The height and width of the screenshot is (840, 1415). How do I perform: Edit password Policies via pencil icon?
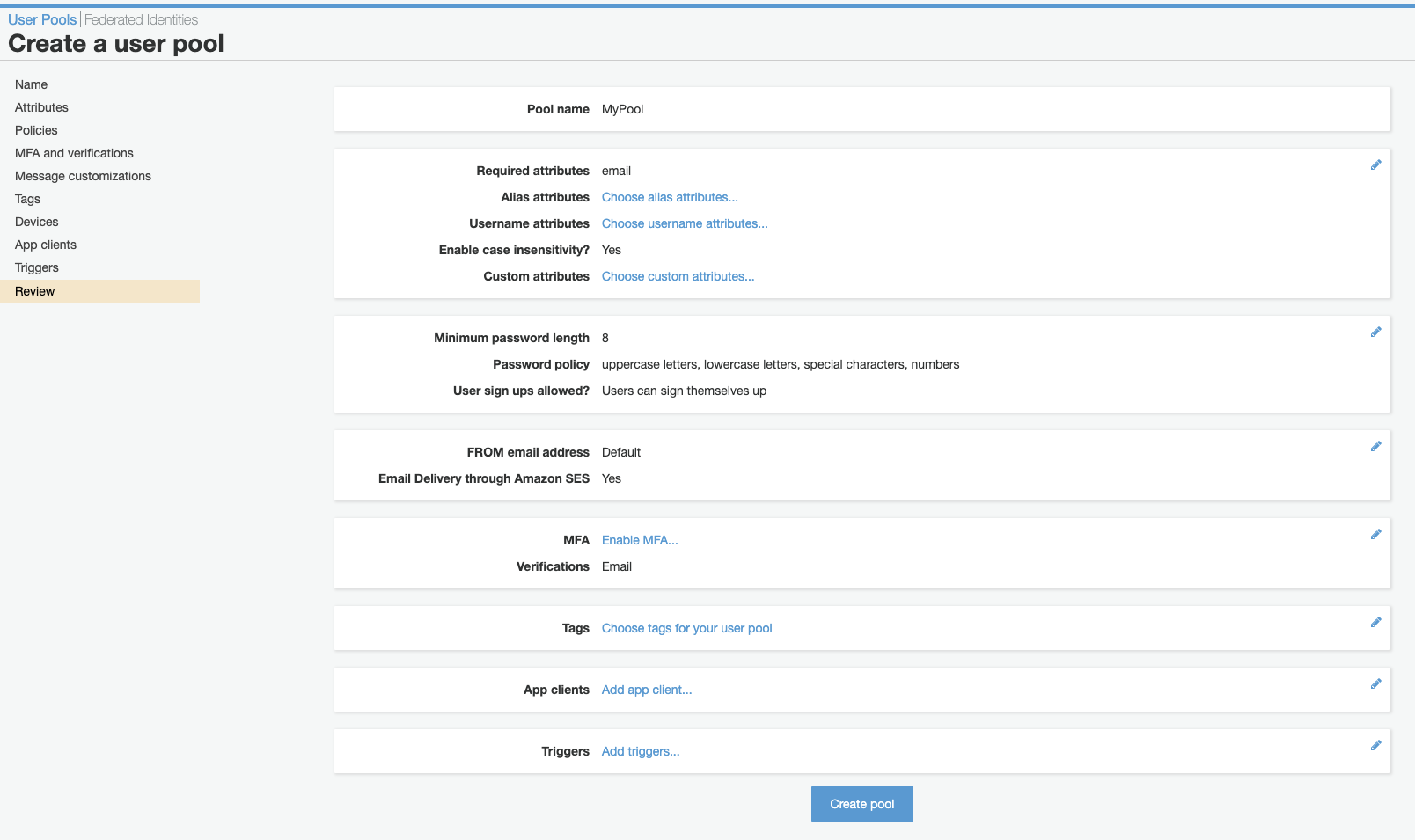click(1375, 332)
